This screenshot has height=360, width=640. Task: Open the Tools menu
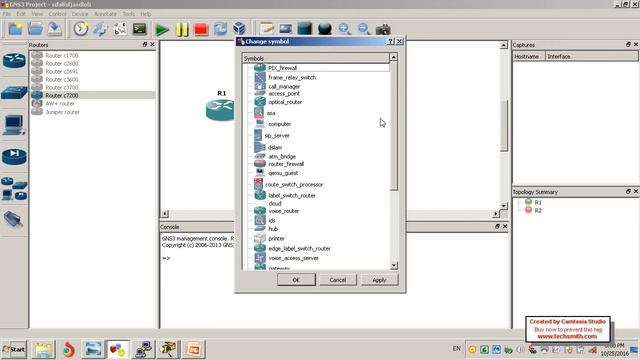click(129, 13)
